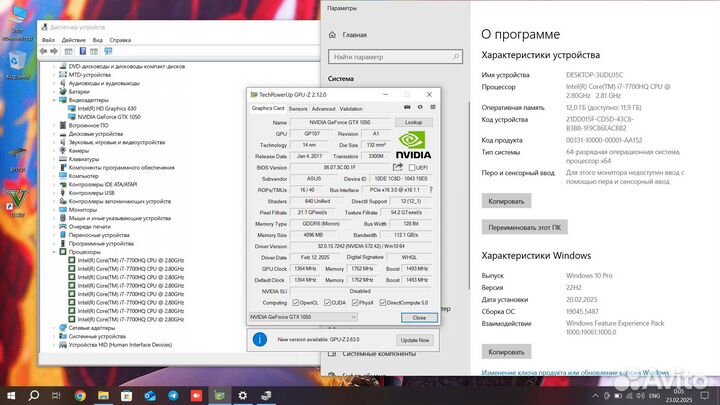Click the Close button in GPU-Z

(x=419, y=317)
